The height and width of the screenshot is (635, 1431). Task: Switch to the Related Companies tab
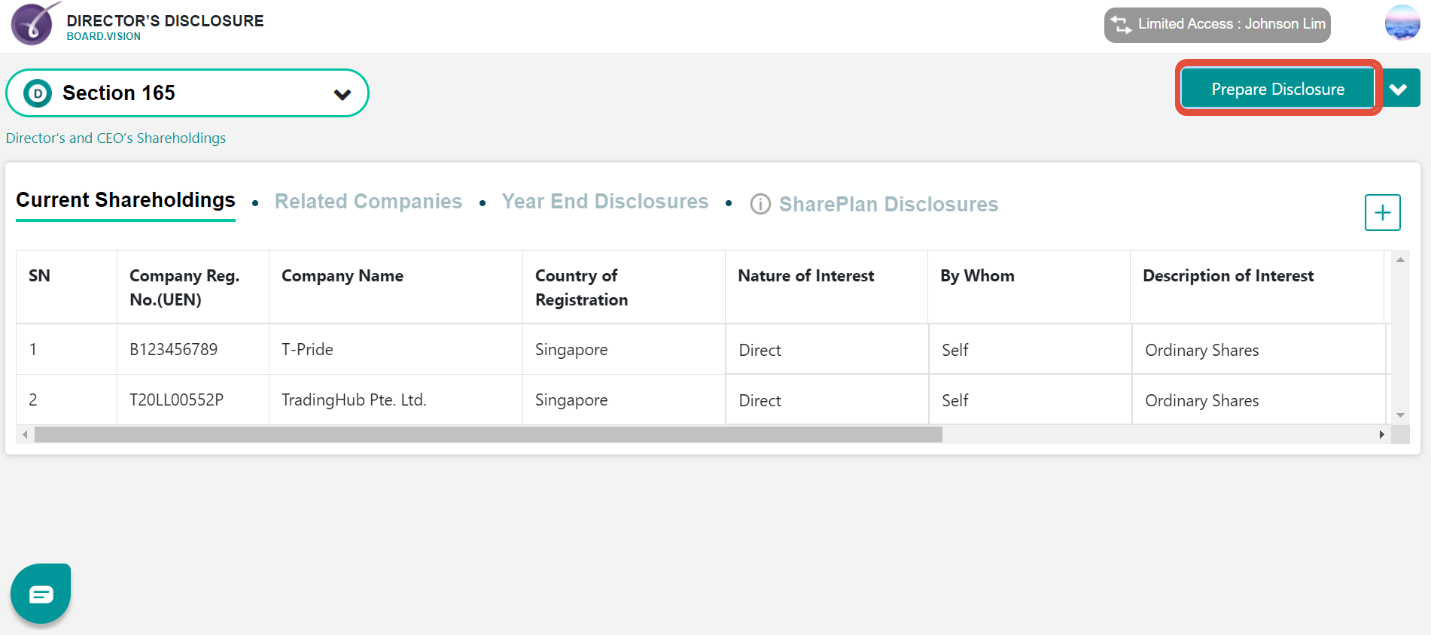tap(368, 201)
